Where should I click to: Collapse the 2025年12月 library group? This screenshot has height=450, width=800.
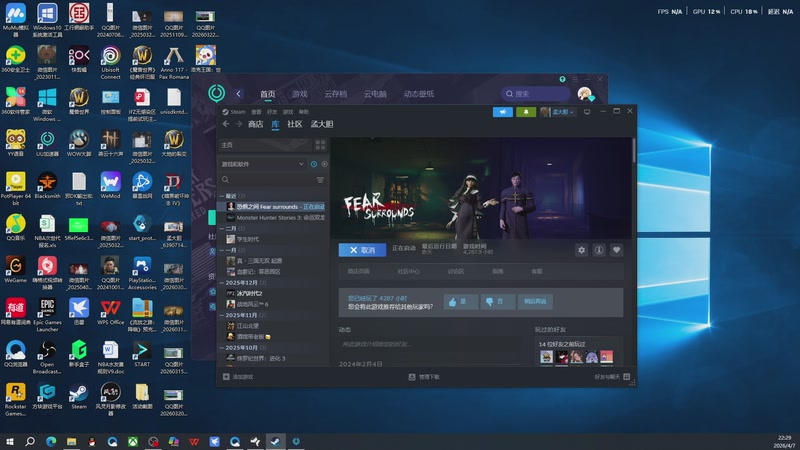[222, 283]
